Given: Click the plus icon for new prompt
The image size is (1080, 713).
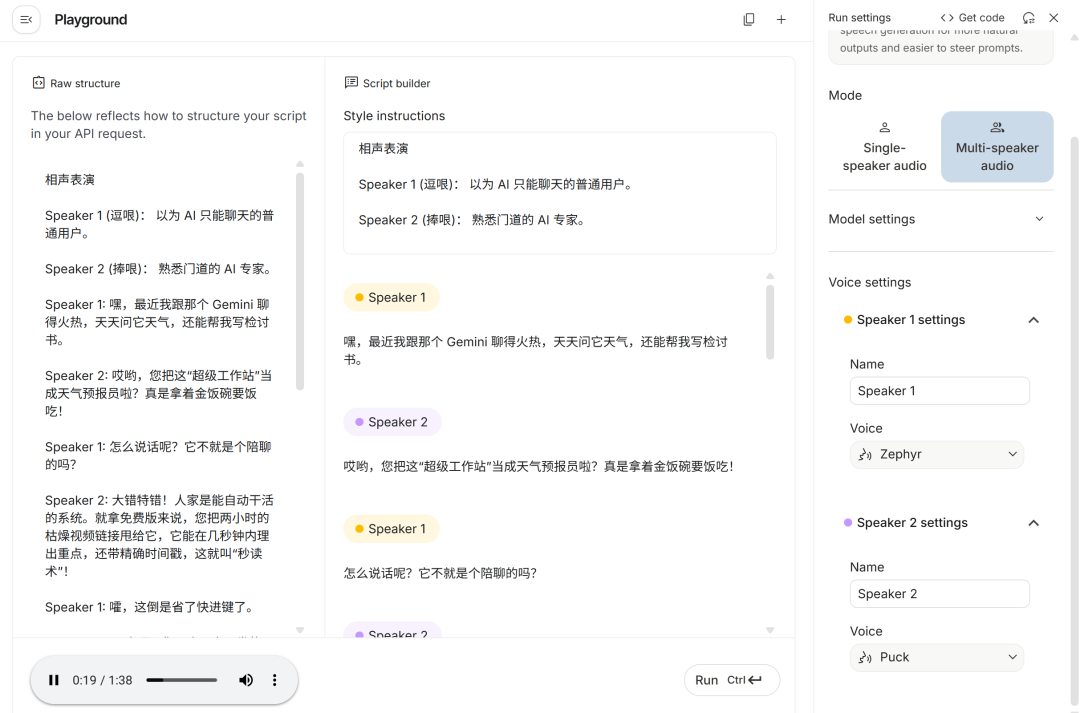Looking at the screenshot, I should point(781,19).
